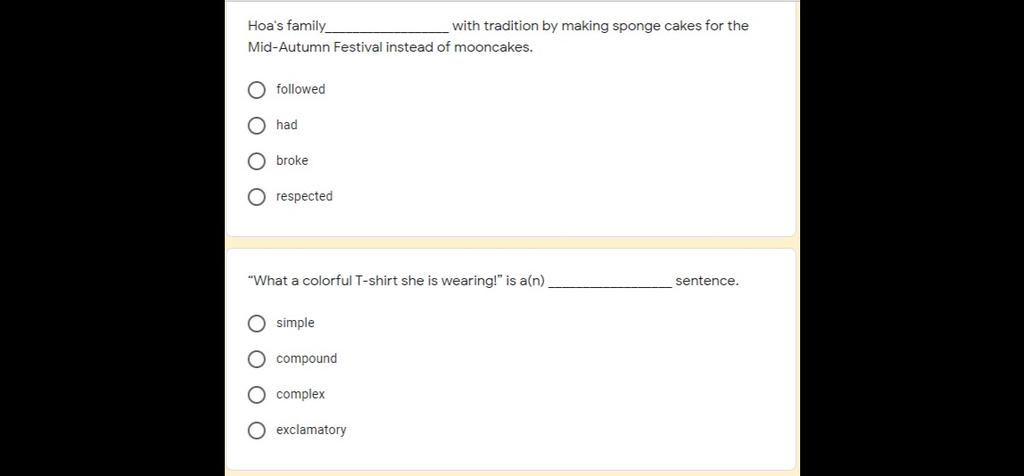Click the colorful T-shirt question text
Viewport: 1024px width, 476px height.
coord(493,281)
